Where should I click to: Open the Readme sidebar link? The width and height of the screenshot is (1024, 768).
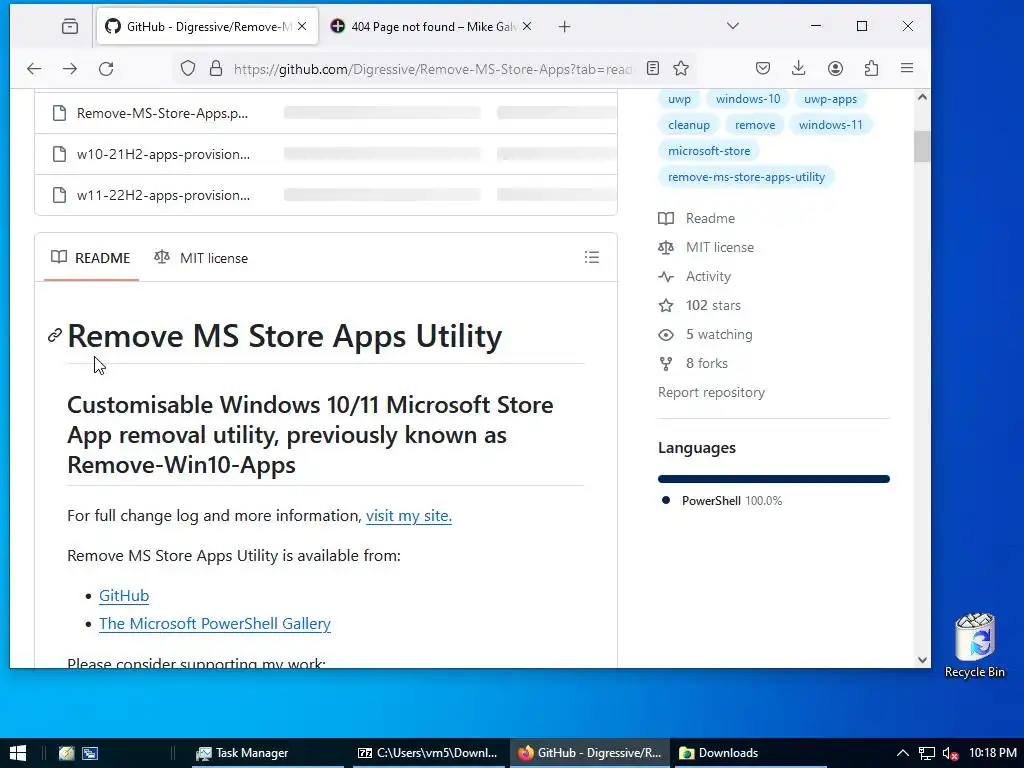tap(696, 218)
